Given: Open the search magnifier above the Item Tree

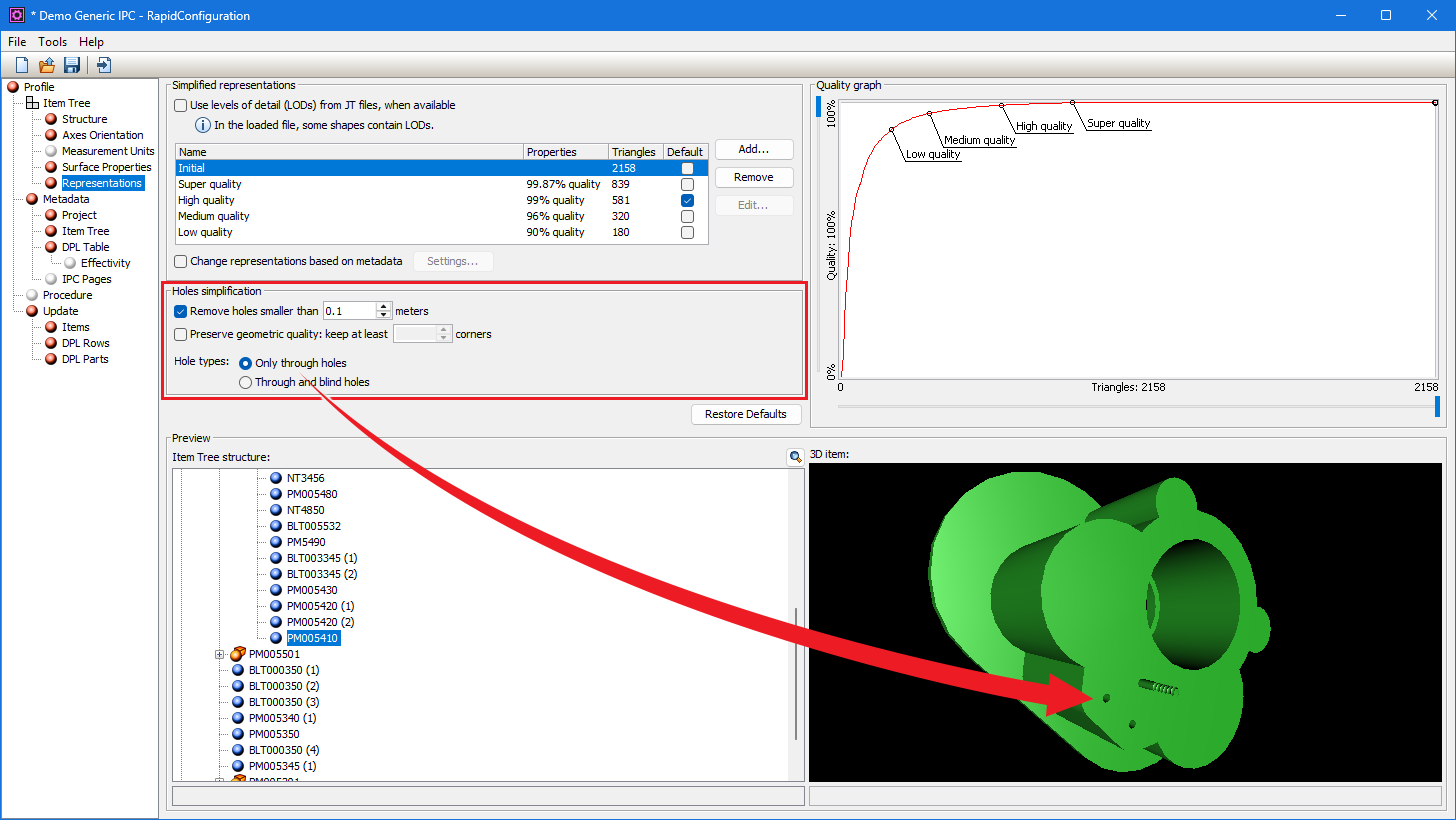Looking at the screenshot, I should [x=795, y=456].
